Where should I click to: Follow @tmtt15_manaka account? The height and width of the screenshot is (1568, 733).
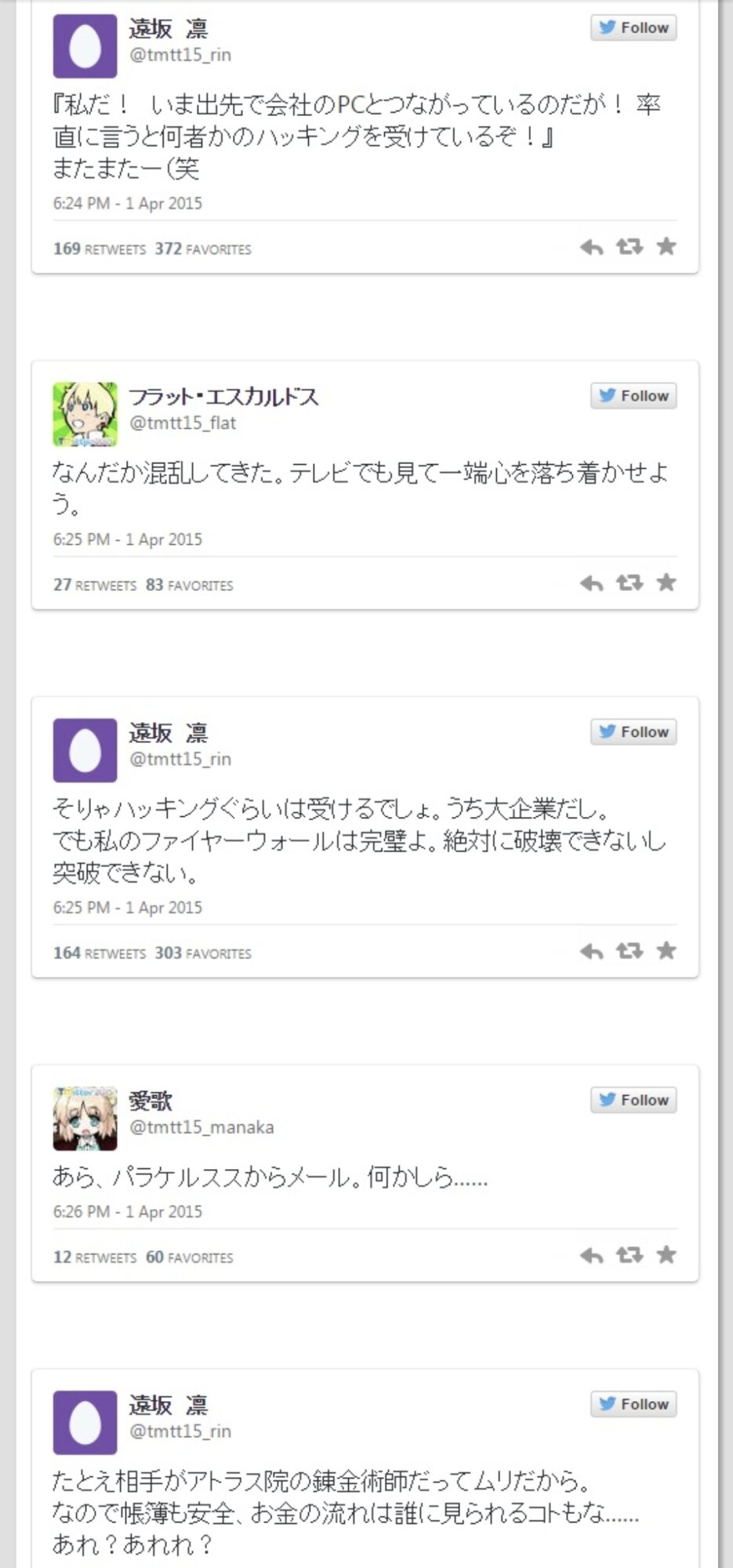tap(633, 1100)
